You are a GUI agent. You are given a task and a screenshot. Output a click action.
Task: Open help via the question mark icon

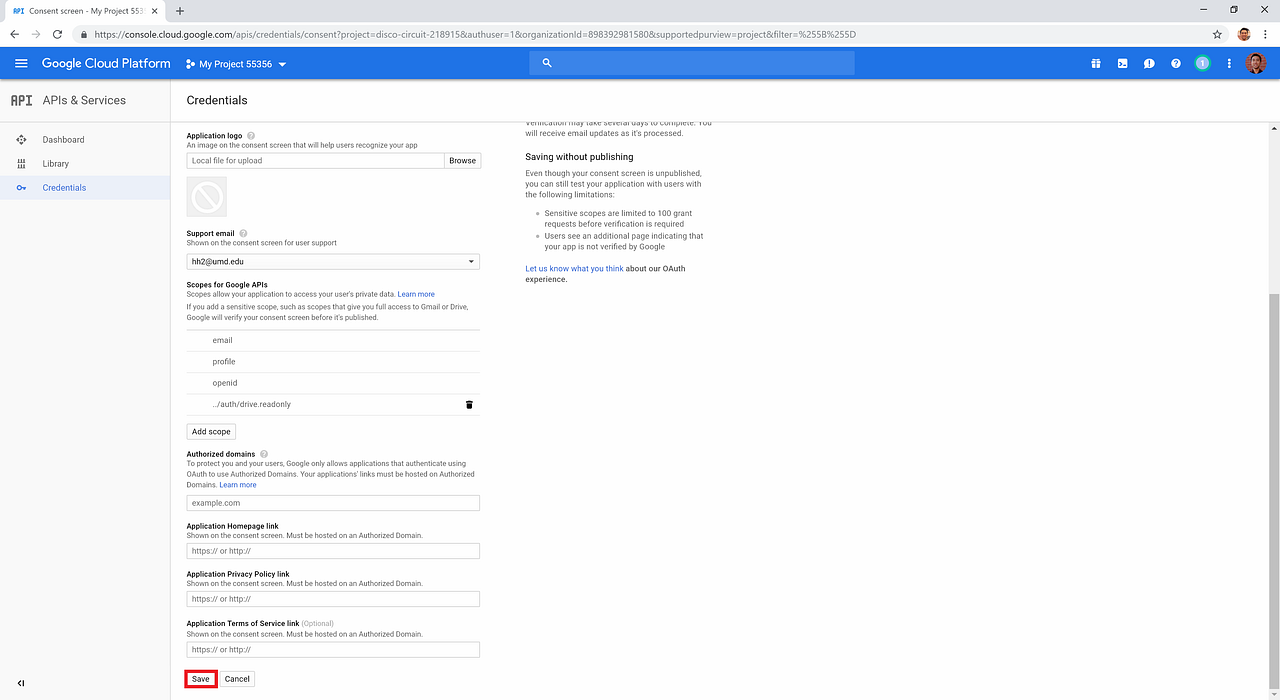point(1175,63)
